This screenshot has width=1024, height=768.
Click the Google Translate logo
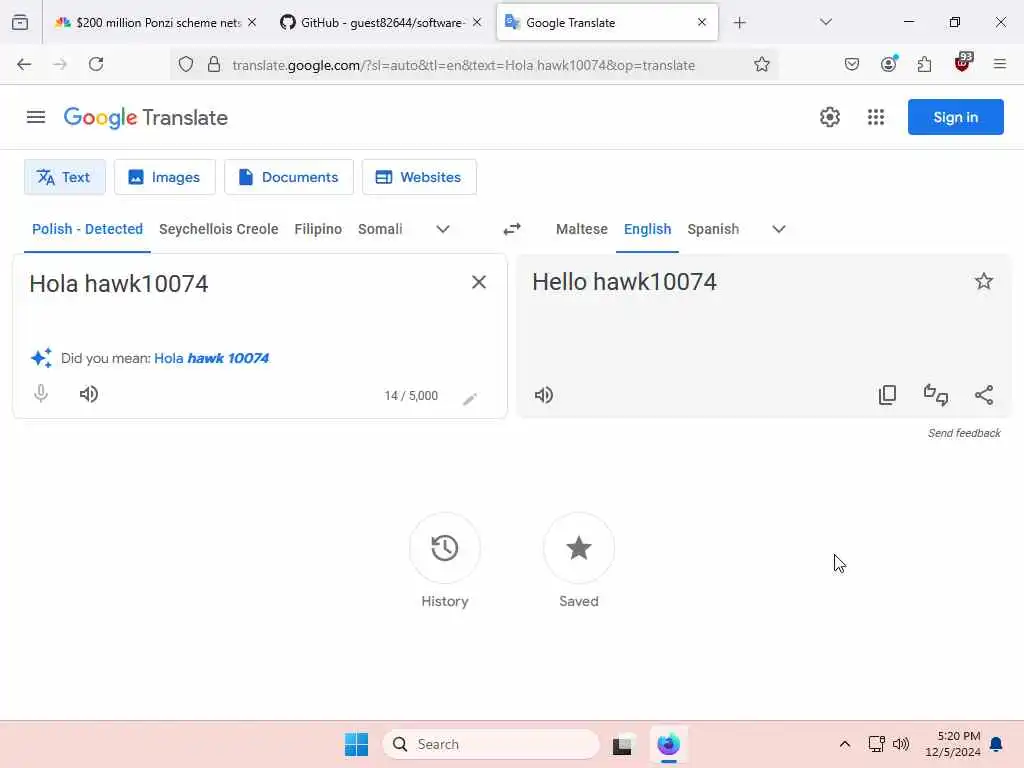[x=146, y=118]
